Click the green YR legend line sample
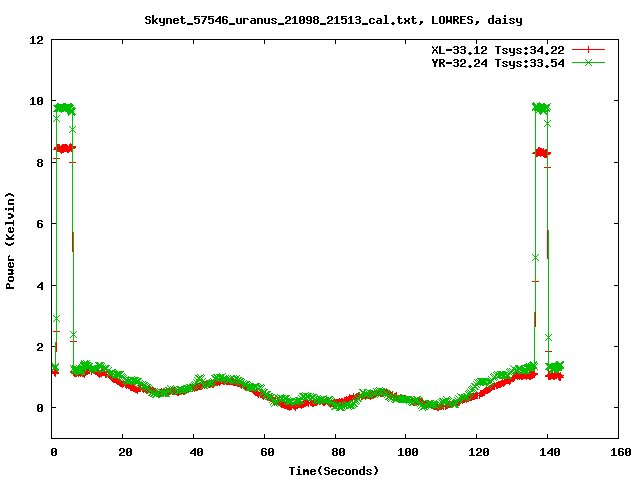 [588, 62]
